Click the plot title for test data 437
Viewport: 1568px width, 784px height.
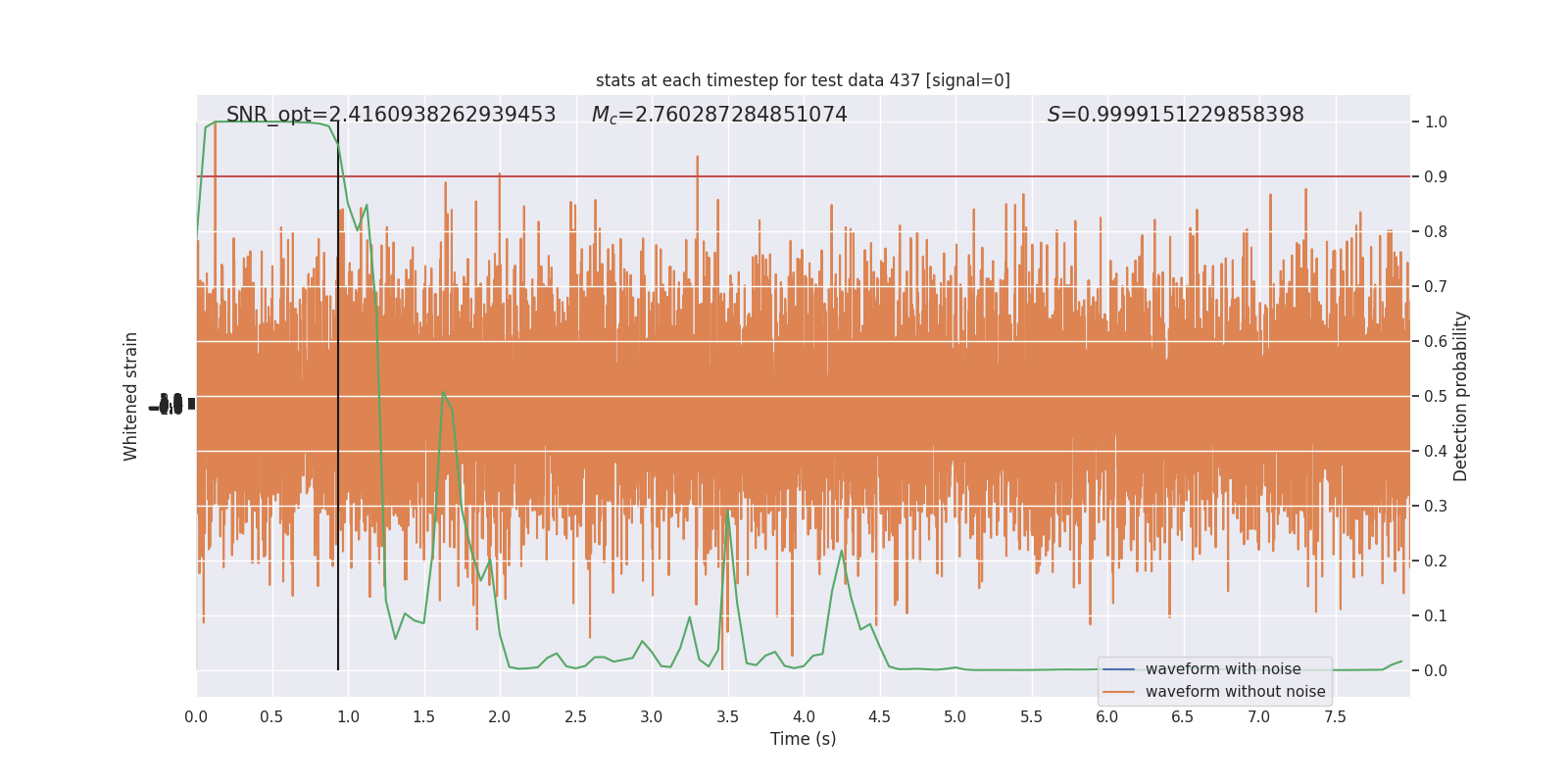(x=803, y=80)
